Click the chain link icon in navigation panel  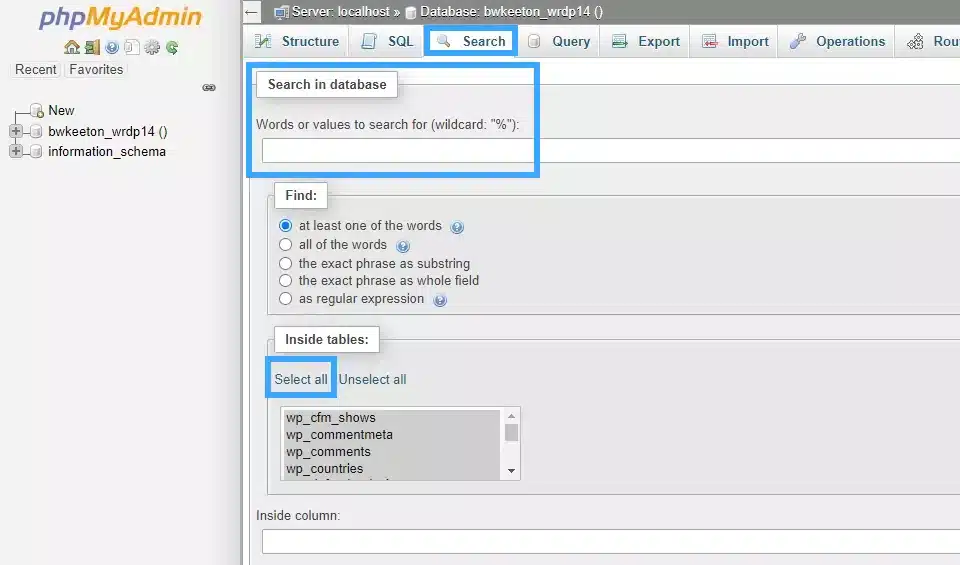pyautogui.click(x=209, y=88)
